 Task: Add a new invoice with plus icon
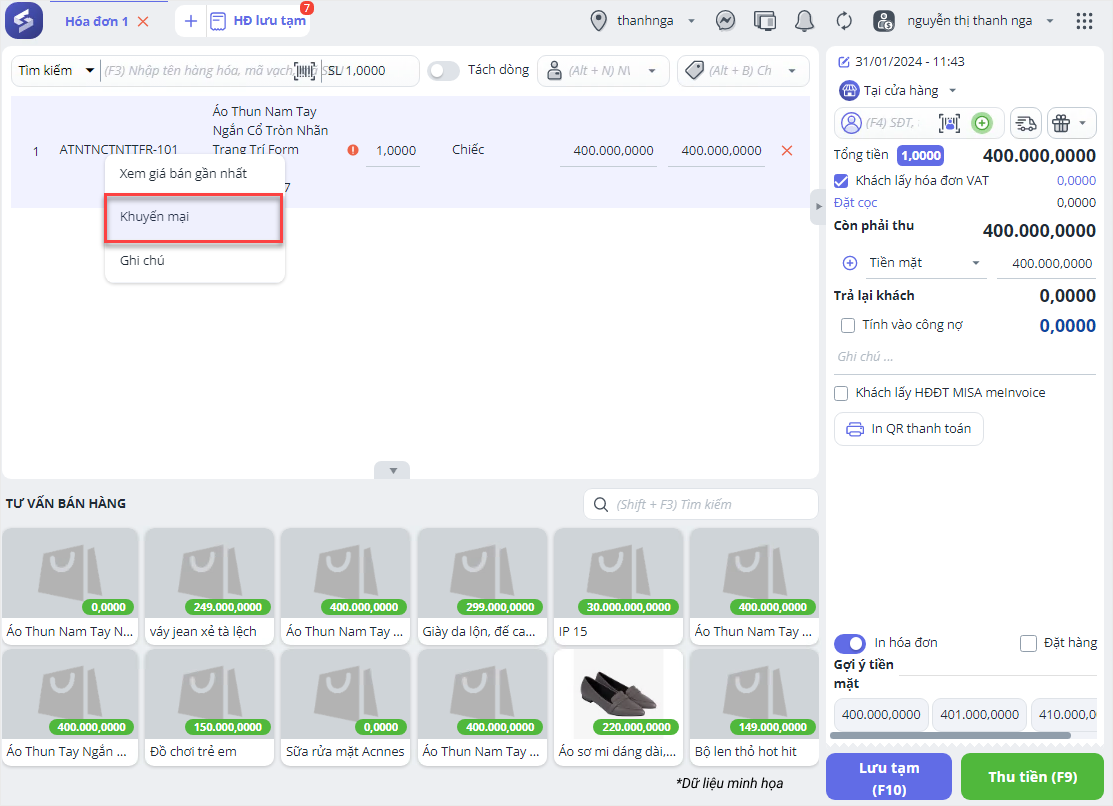190,21
